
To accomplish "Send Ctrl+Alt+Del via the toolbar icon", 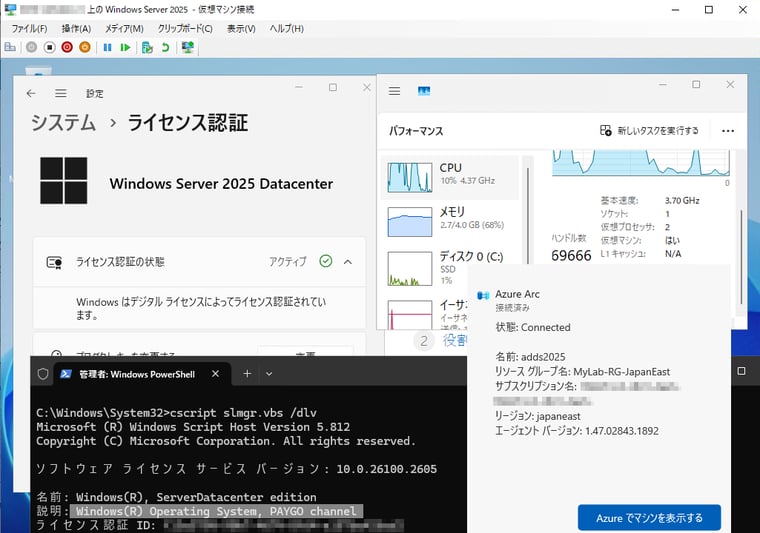I will pos(10,47).
